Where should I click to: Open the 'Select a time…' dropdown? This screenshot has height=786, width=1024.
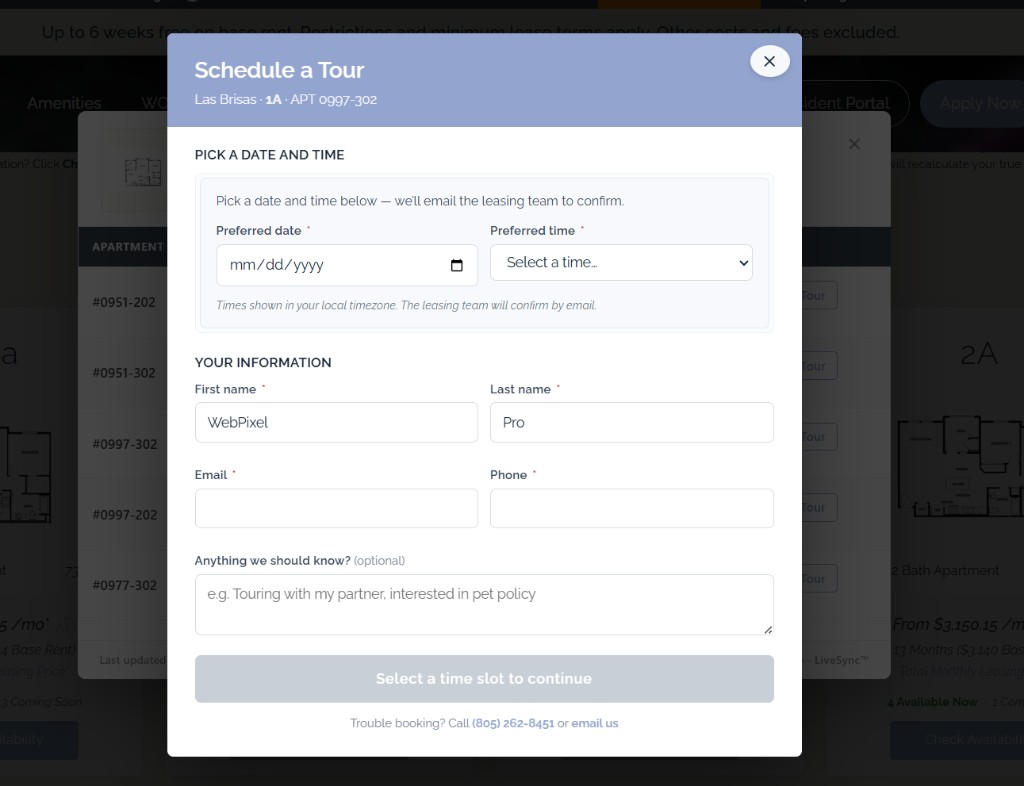coord(621,262)
